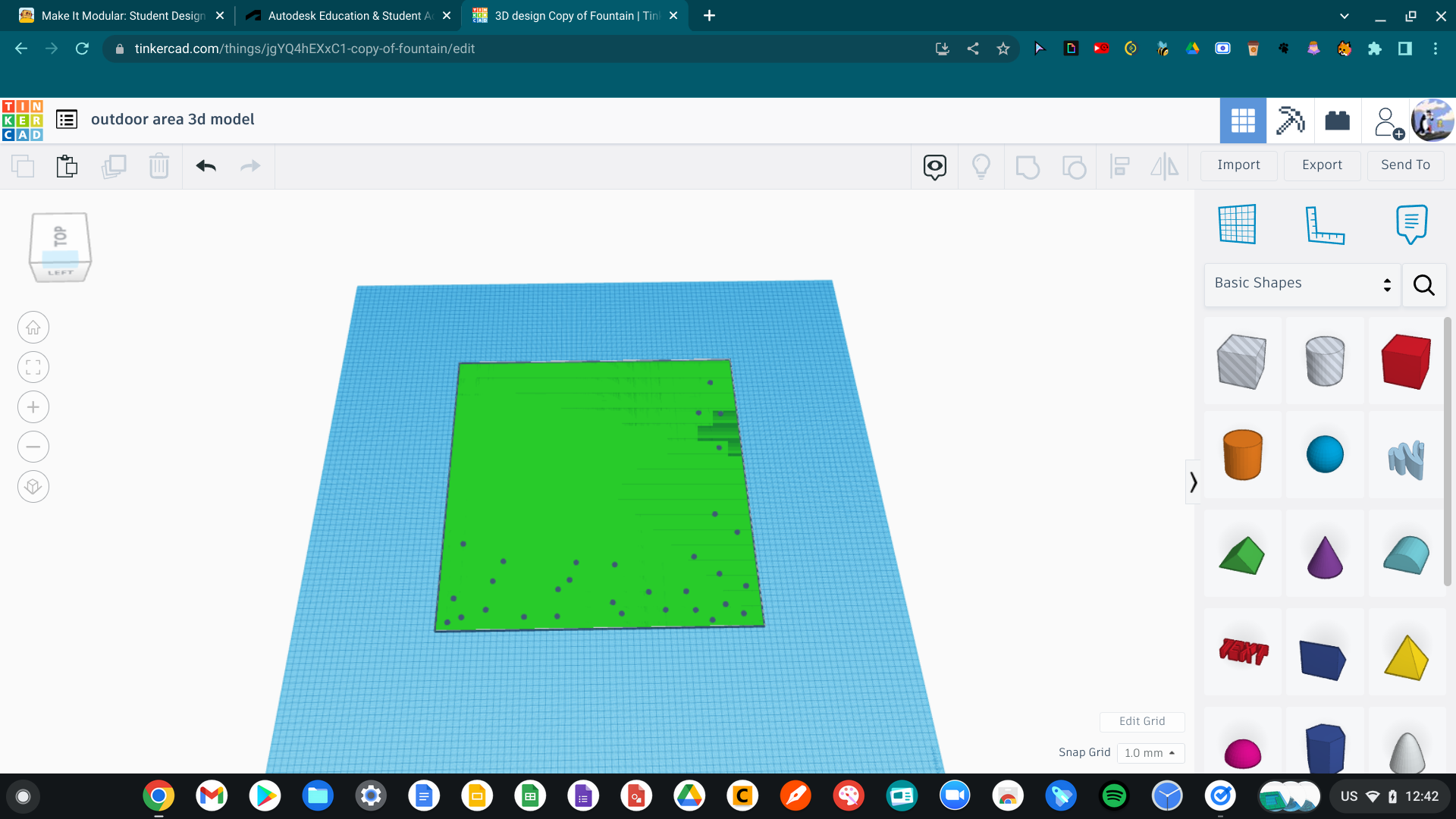Image resolution: width=1456 pixels, height=819 pixels.
Task: Show all hidden objects with the lightbulb icon
Action: point(982,166)
